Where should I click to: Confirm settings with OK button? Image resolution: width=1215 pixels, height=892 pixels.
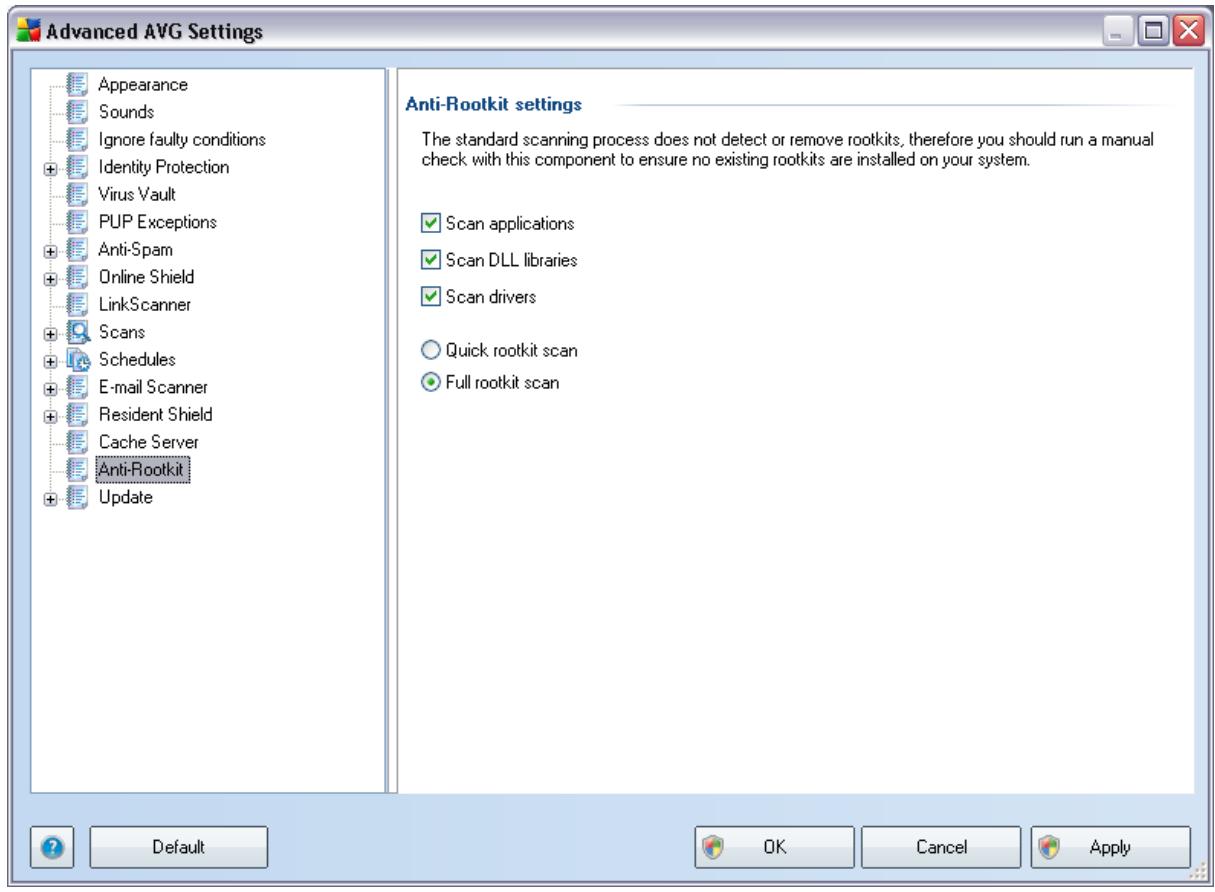click(774, 847)
